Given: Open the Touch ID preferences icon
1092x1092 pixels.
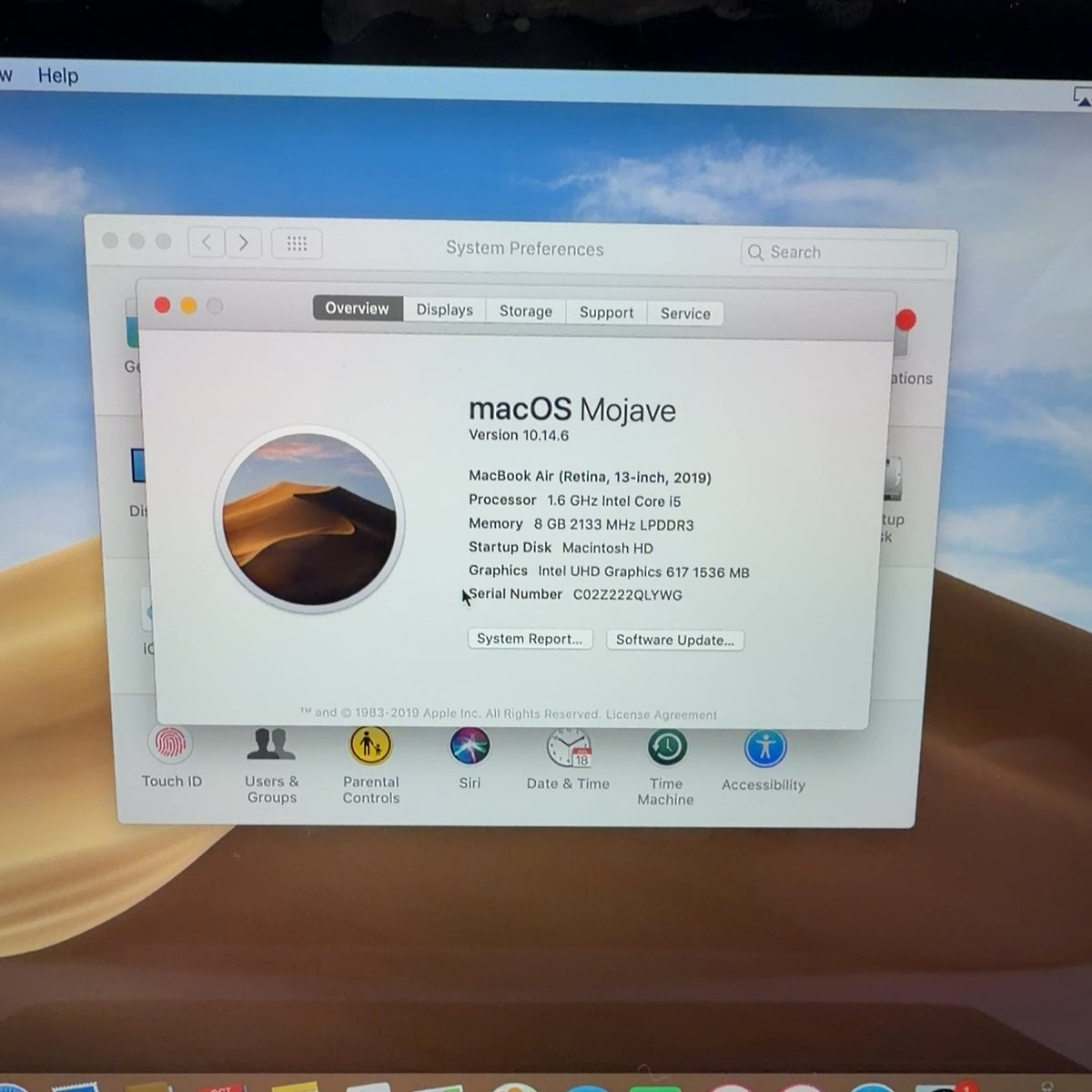Looking at the screenshot, I should point(171,745).
